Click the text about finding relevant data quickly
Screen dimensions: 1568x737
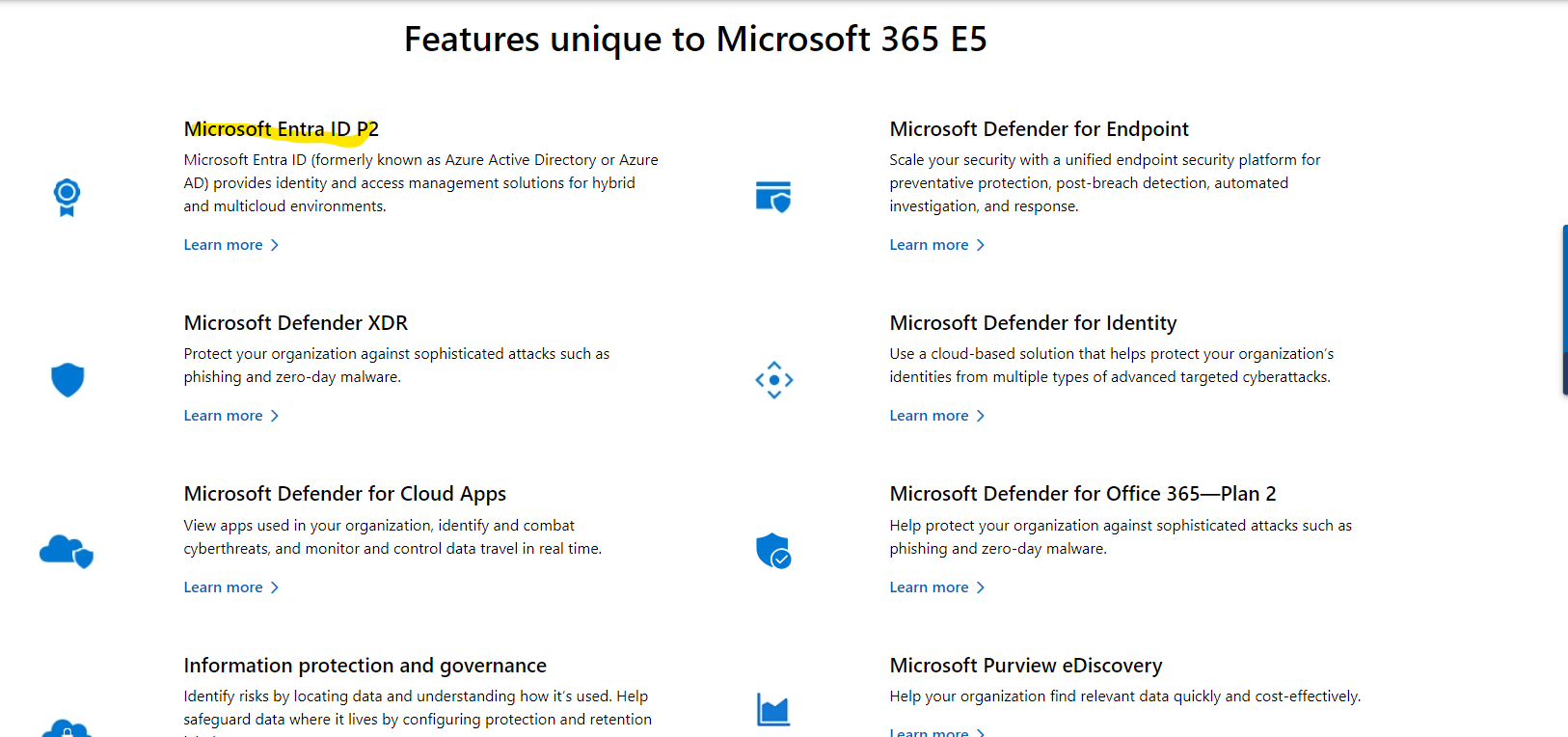[1125, 696]
